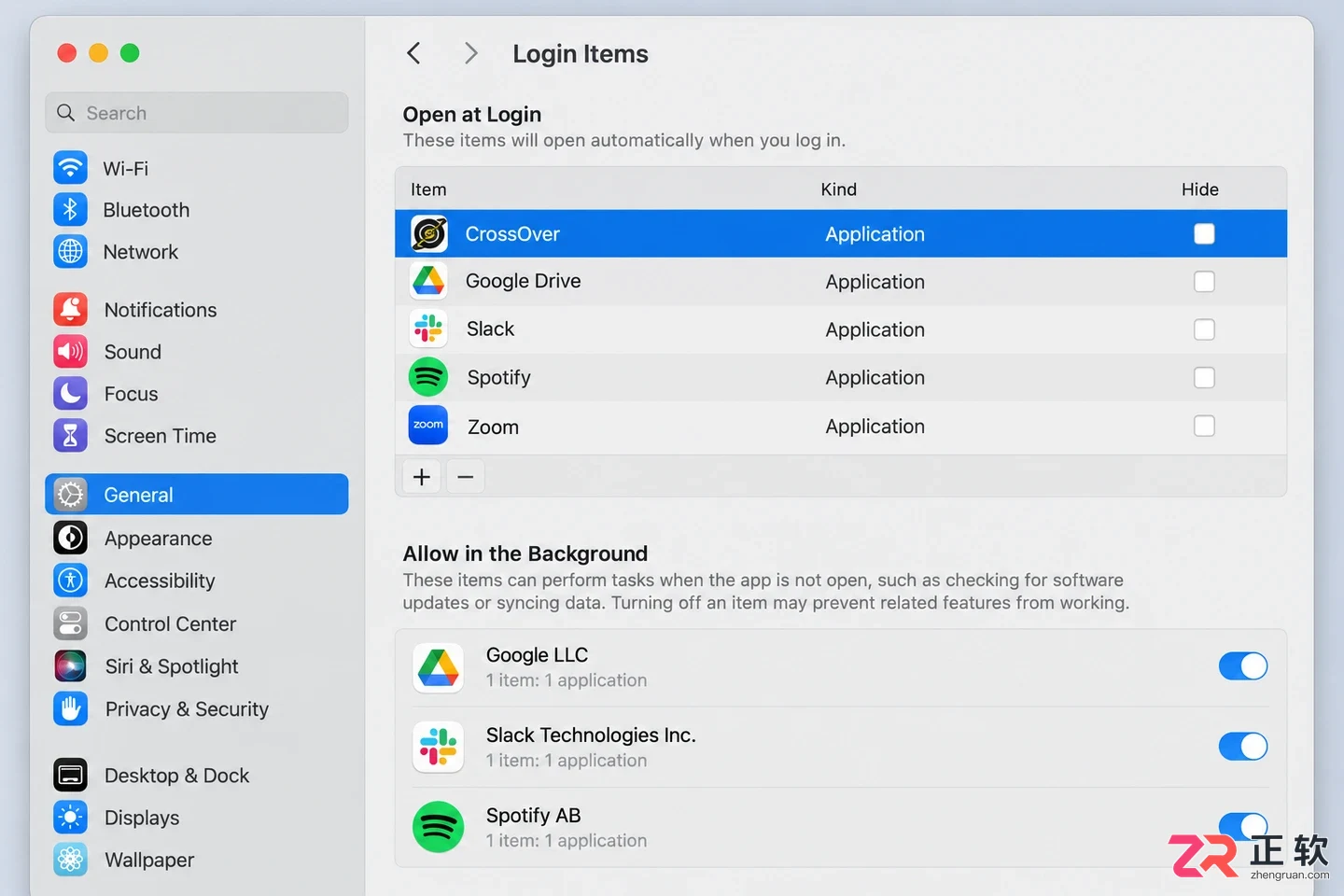1344x896 pixels.
Task: Click the CrossOver app icon in list
Action: [x=429, y=233]
